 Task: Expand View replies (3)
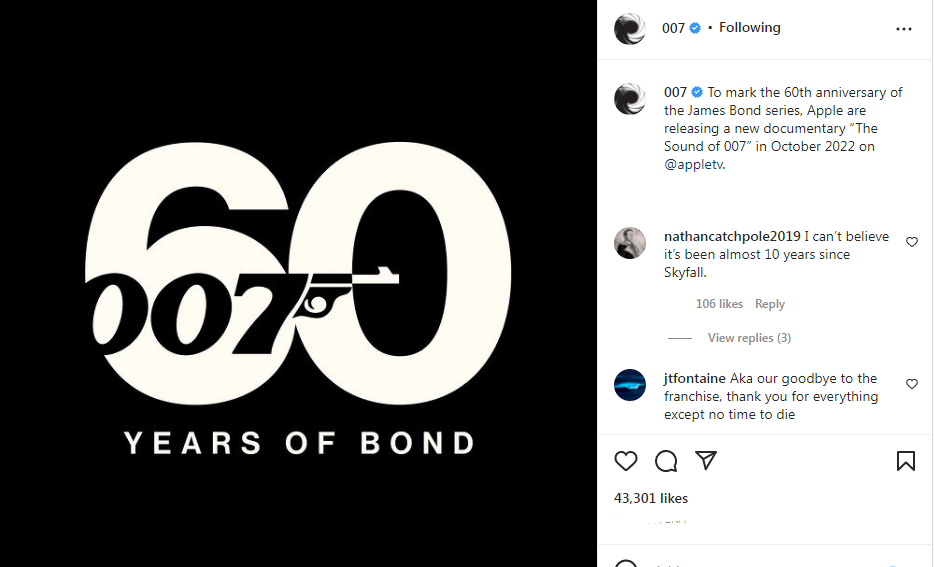(749, 338)
